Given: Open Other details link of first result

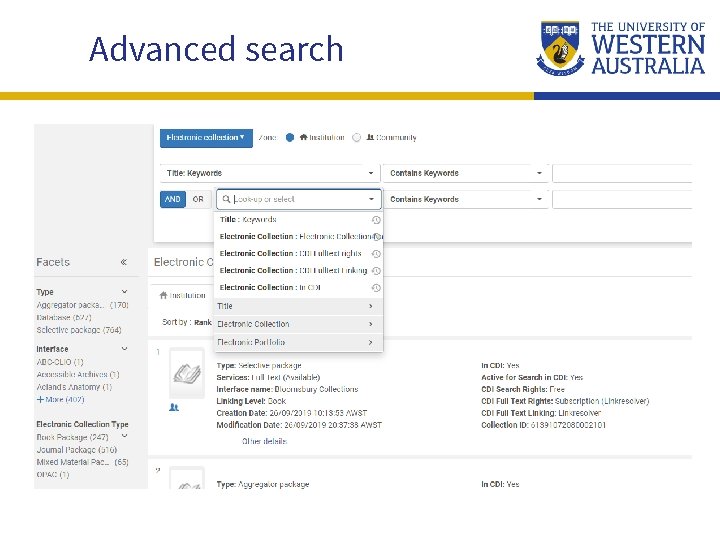Looking at the screenshot, I should tap(264, 441).
